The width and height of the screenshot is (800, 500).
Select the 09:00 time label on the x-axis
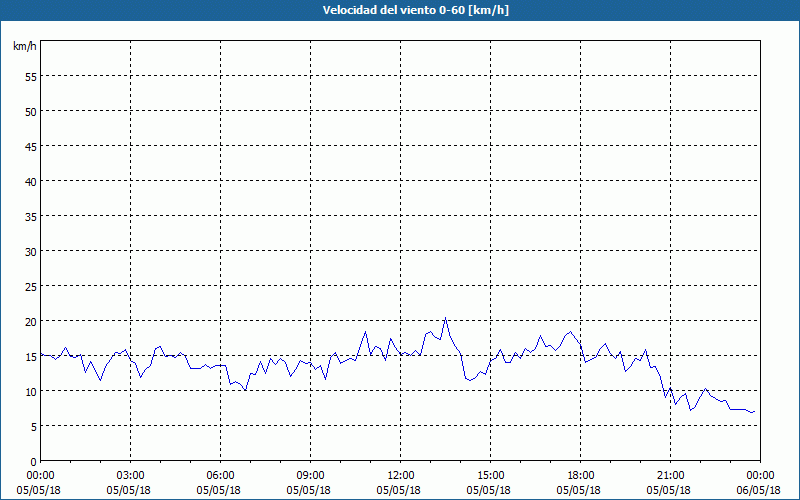[x=311, y=475]
